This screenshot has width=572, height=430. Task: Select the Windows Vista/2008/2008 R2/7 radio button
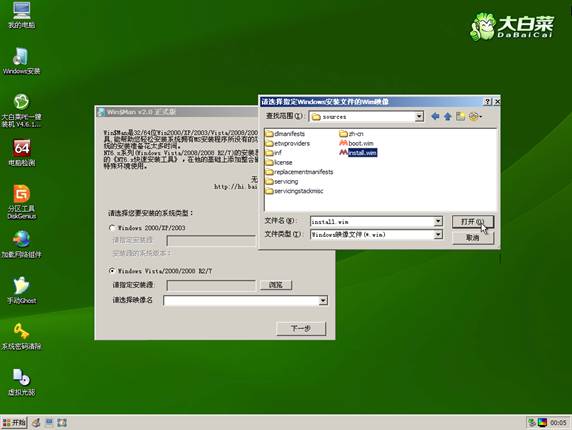pyautogui.click(x=112, y=271)
